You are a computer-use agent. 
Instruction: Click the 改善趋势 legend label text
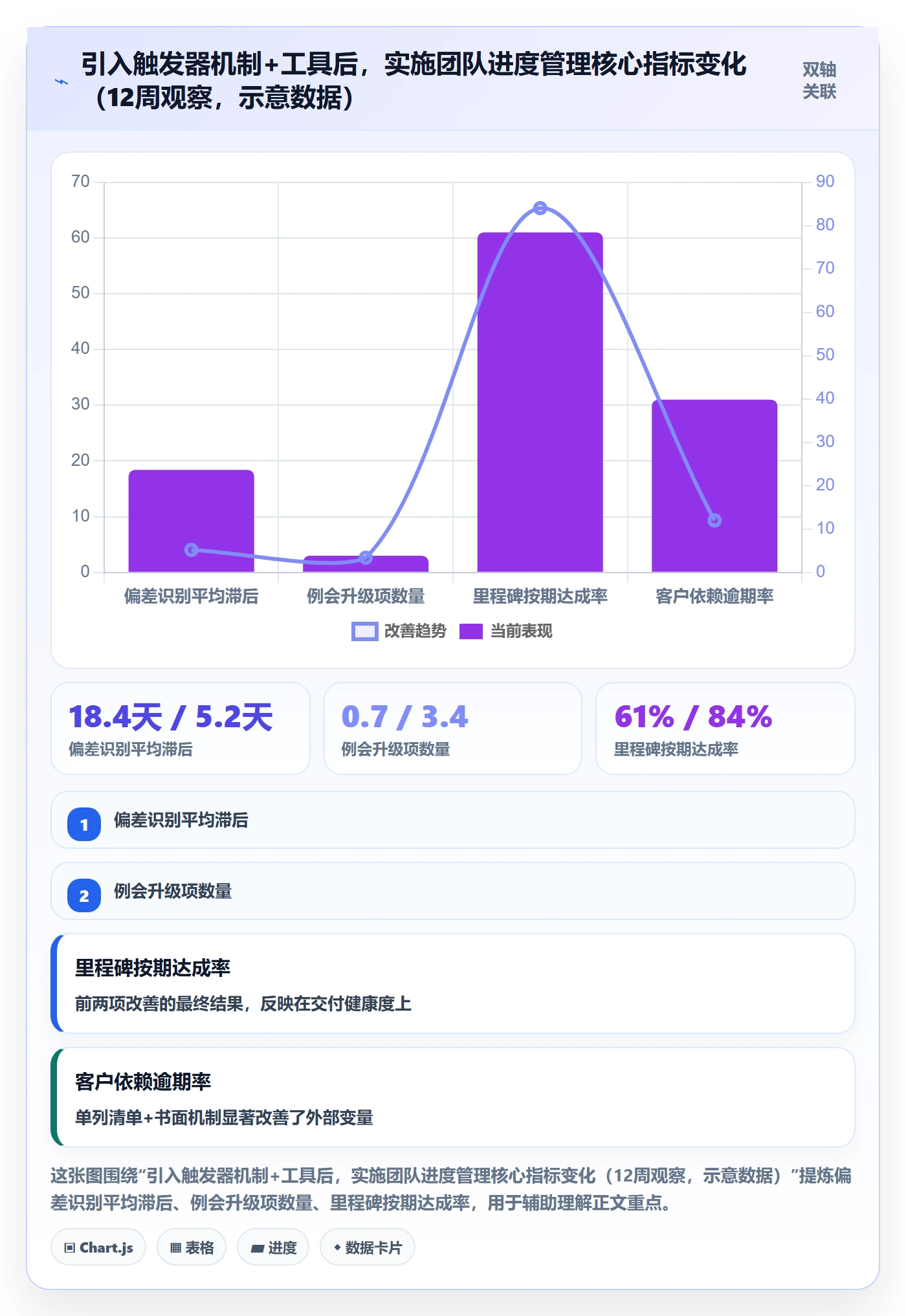tap(415, 631)
